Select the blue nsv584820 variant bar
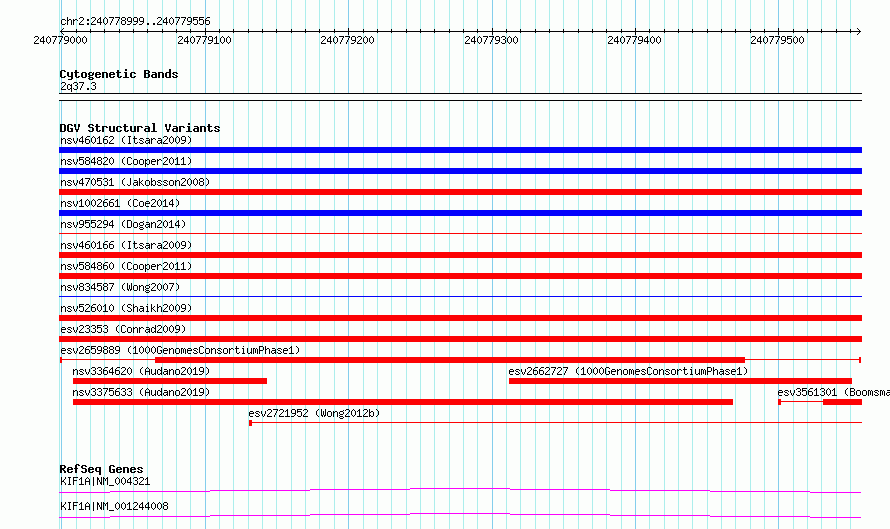Screen dimensions: 890x529 [x=460, y=171]
